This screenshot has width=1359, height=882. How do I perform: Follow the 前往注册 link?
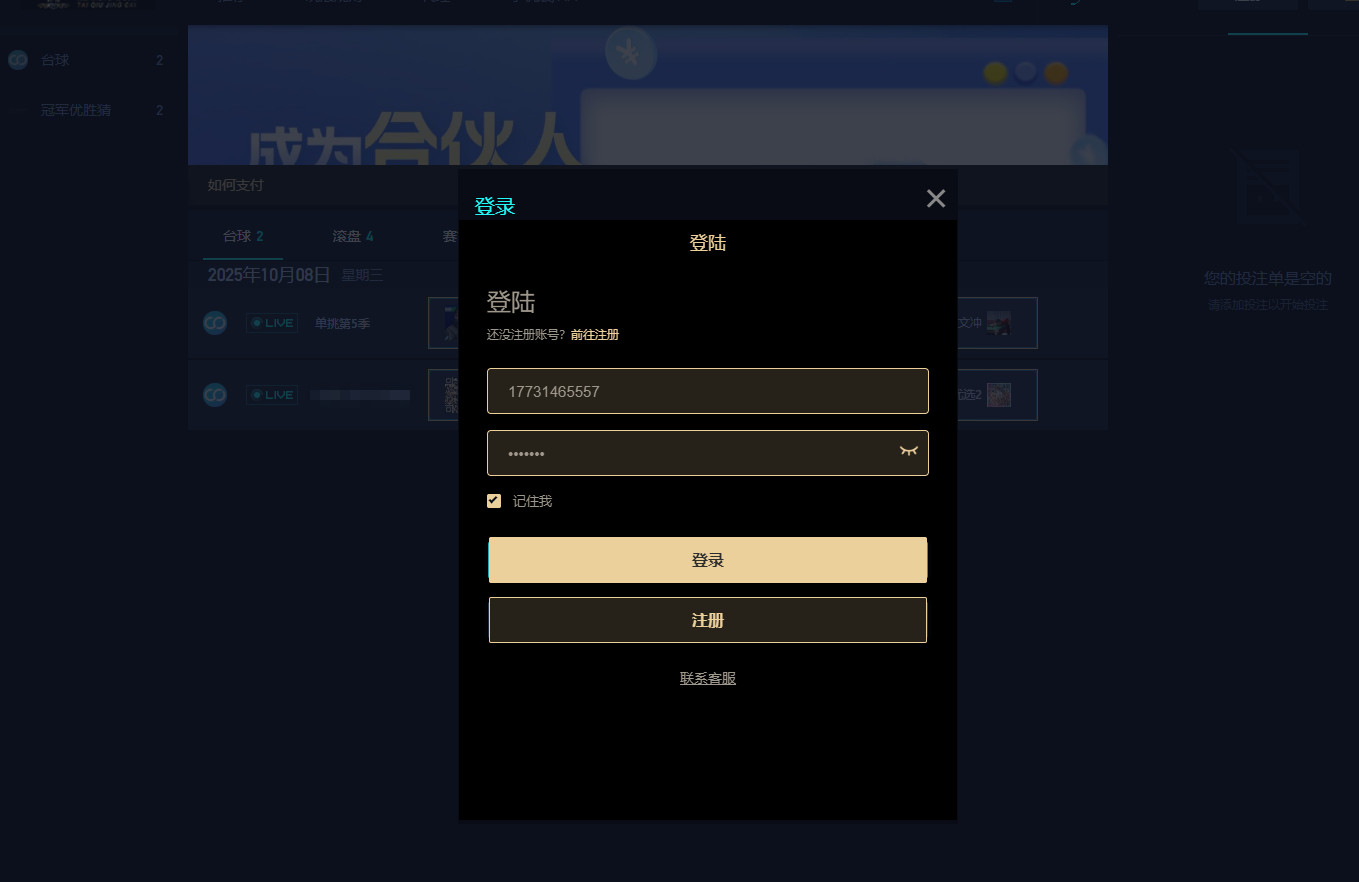595,335
